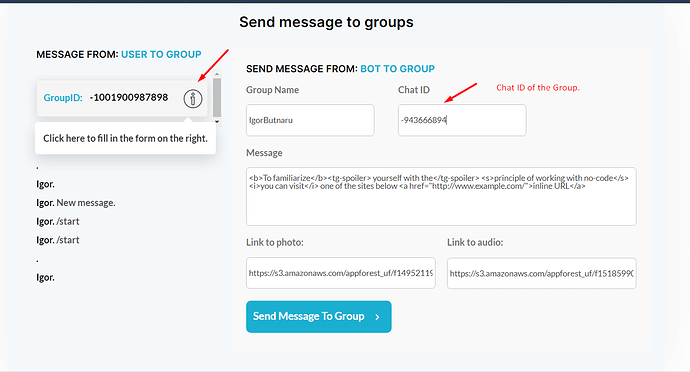Click inside the Chat ID input field

(x=462, y=120)
